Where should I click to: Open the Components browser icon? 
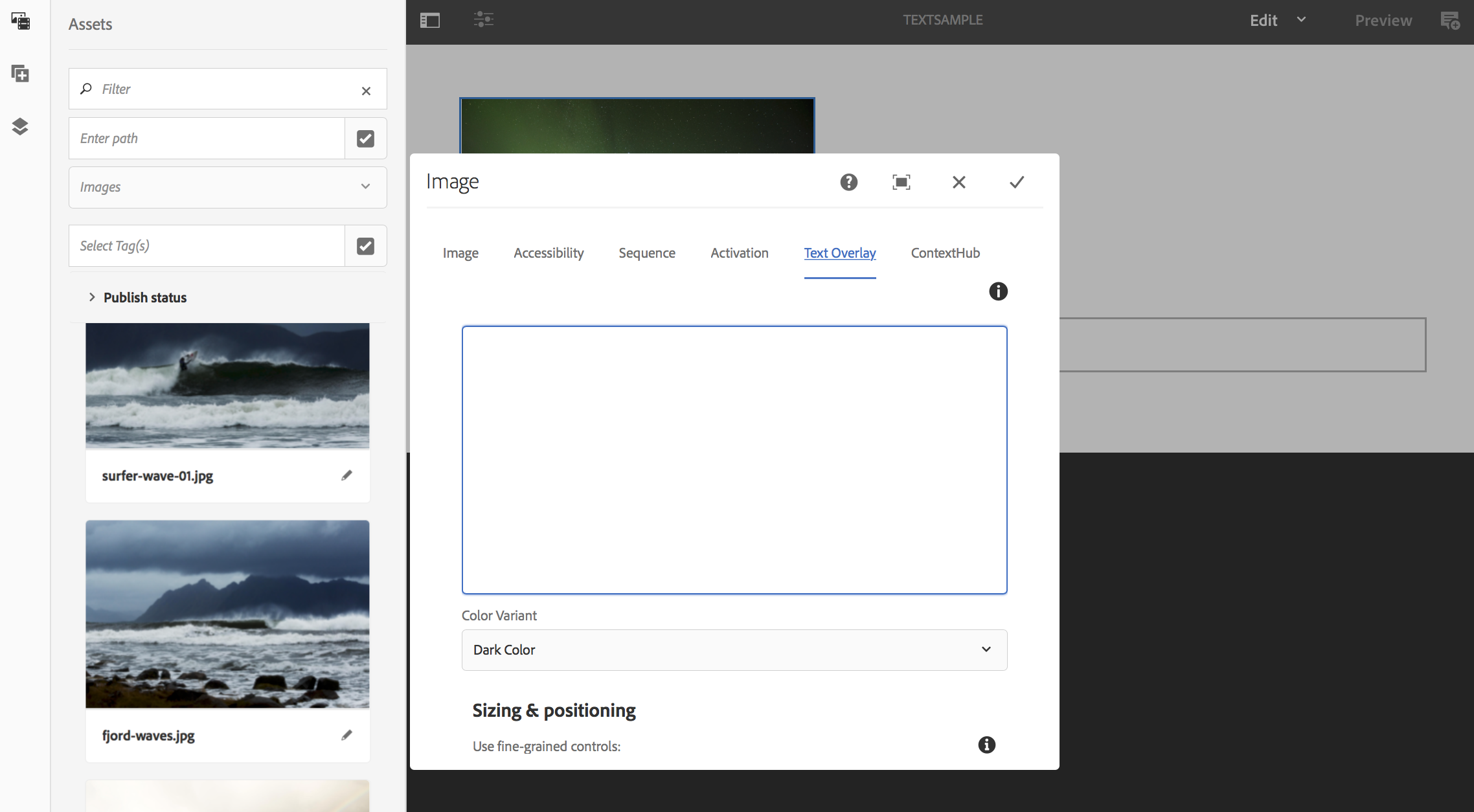point(21,74)
